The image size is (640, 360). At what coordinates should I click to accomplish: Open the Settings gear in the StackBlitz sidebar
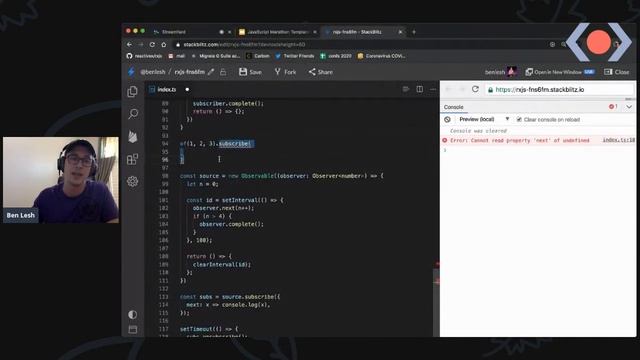(133, 181)
